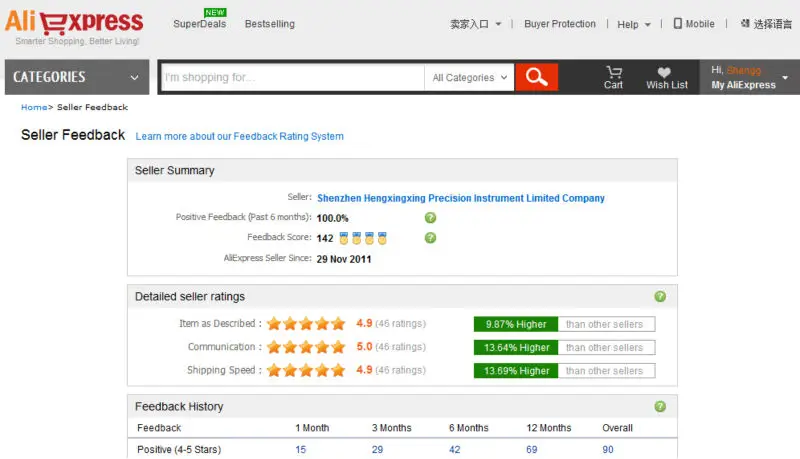This screenshot has height=459, width=800.
Task: Click the orange search magnifier button
Action: coord(536,78)
